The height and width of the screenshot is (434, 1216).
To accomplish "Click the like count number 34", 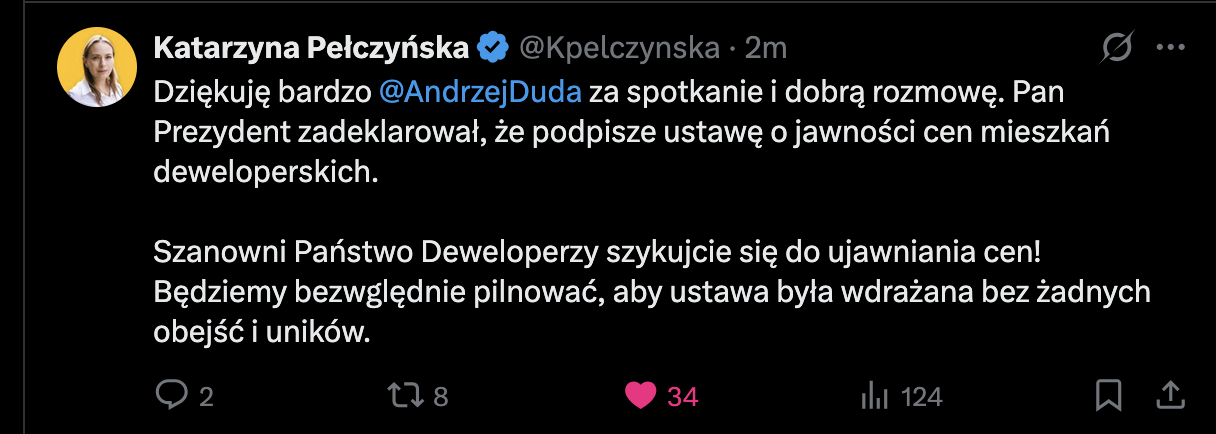I will click(x=682, y=397).
